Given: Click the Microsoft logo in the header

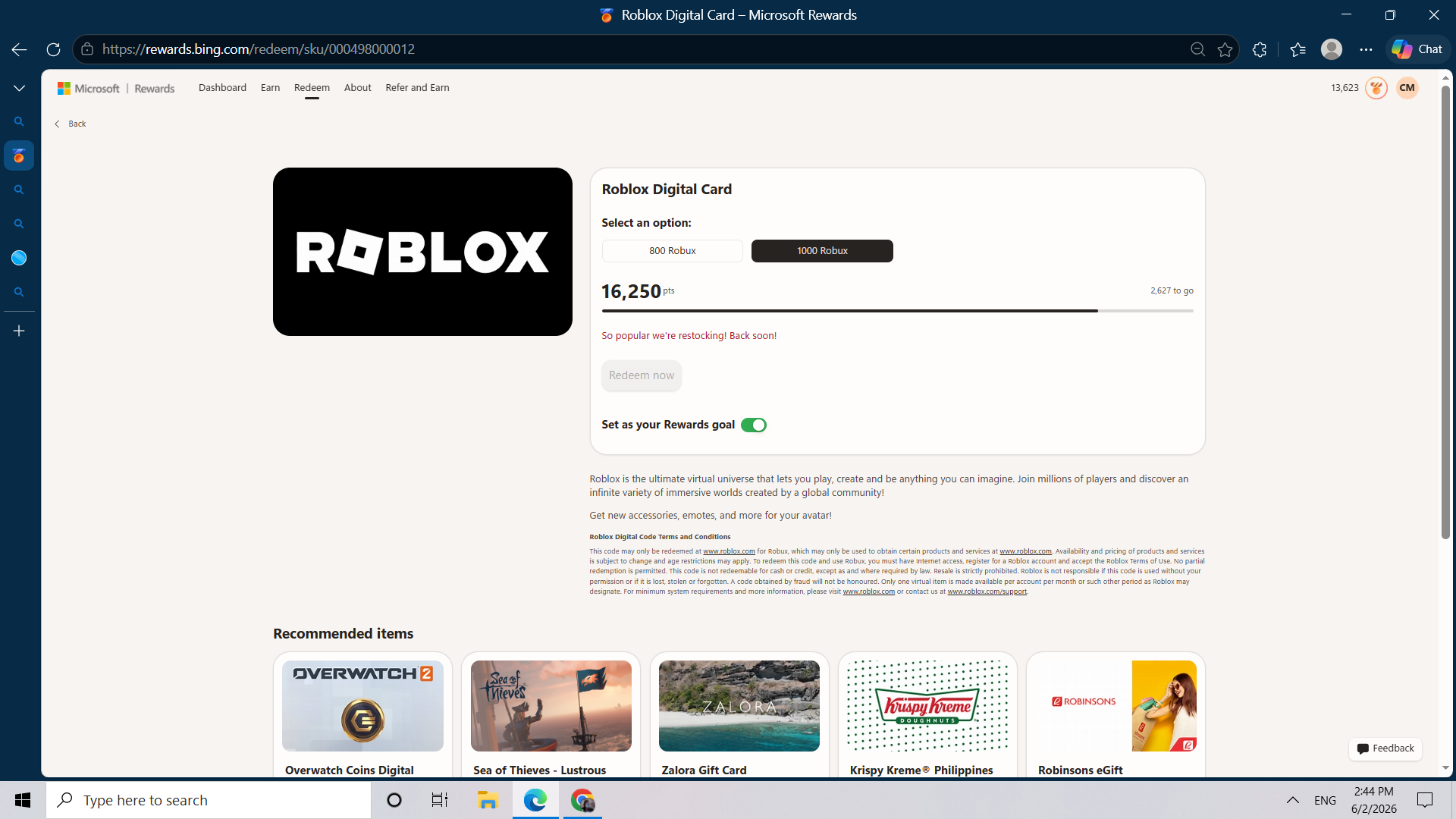Looking at the screenshot, I should [88, 88].
